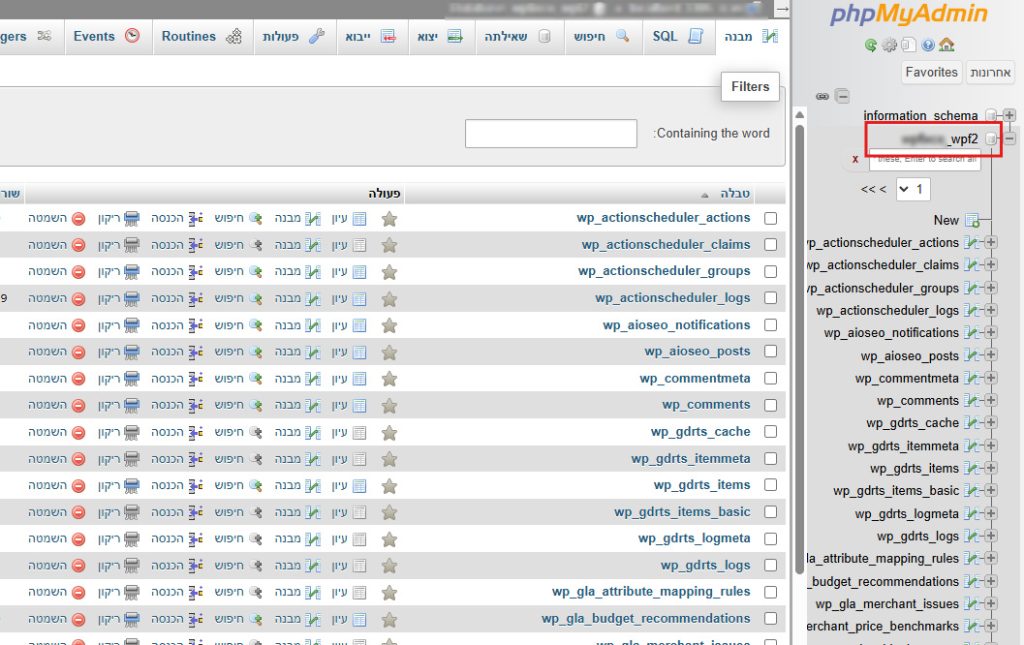Favorite the wp_actionscheduler_actions table star
This screenshot has height=645, width=1024.
389,218
